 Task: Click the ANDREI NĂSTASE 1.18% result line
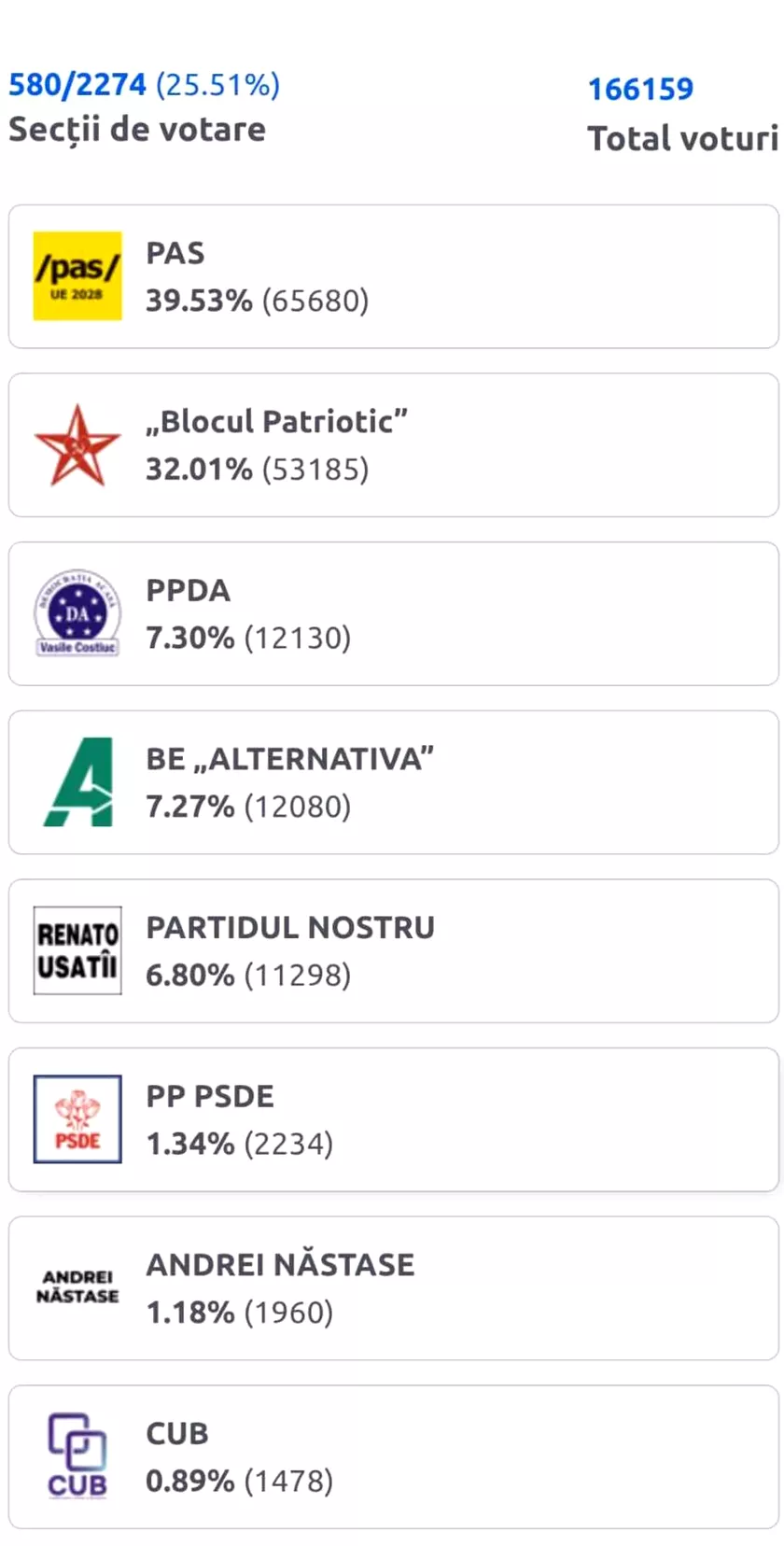[239, 1313]
